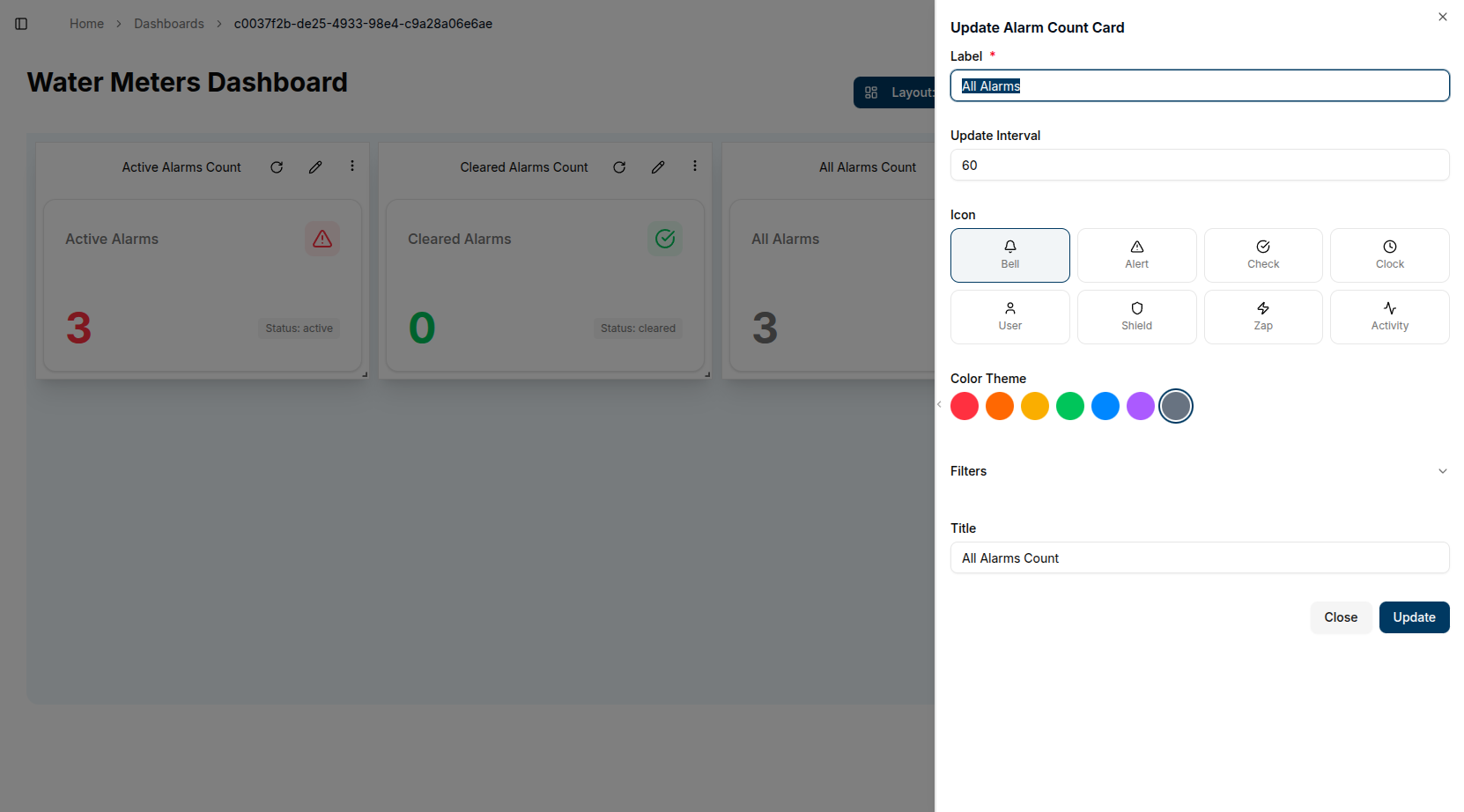The height and width of the screenshot is (812, 1464).
Task: Choose the Activity icon option
Action: click(x=1389, y=317)
